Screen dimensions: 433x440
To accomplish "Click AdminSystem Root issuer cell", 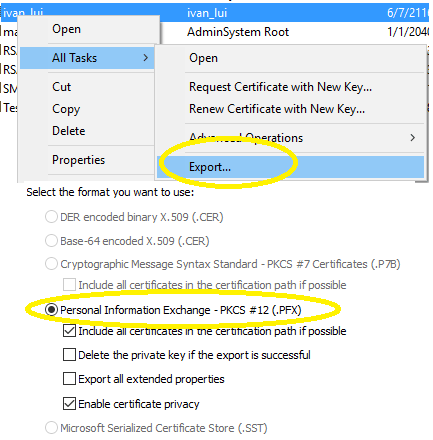I will coord(238,32).
